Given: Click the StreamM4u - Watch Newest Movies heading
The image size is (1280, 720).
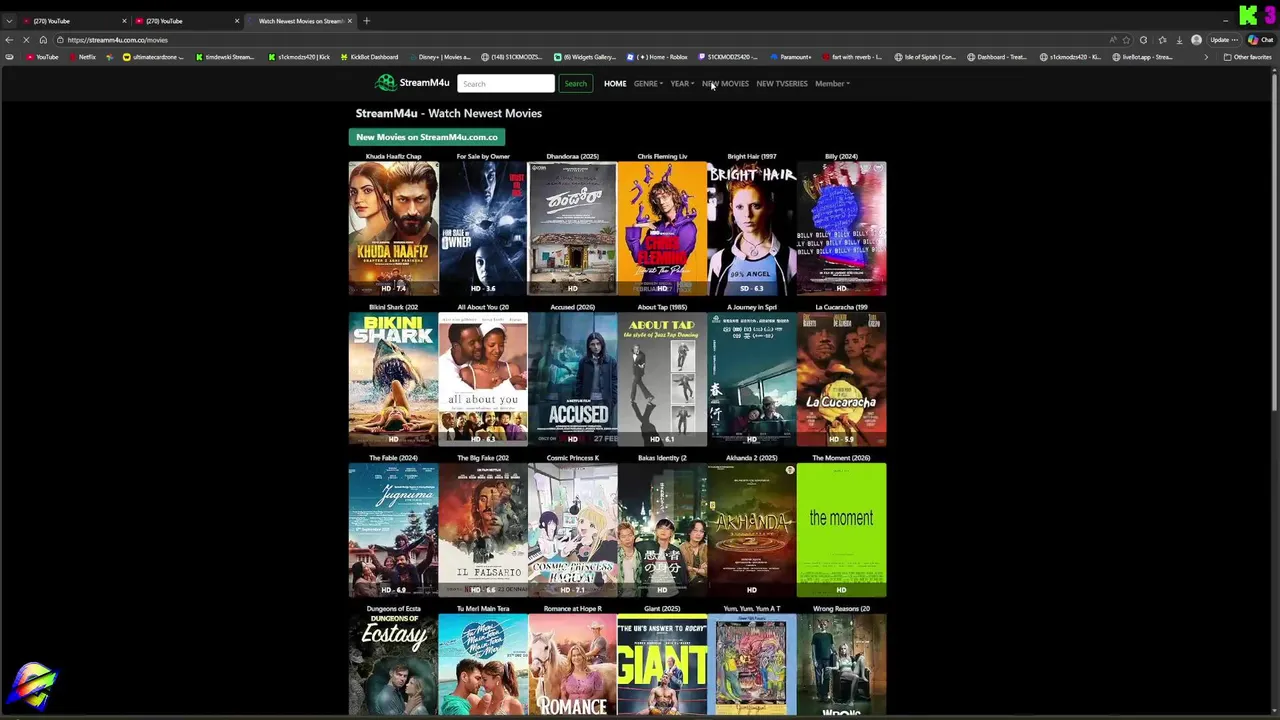Looking at the screenshot, I should (449, 113).
